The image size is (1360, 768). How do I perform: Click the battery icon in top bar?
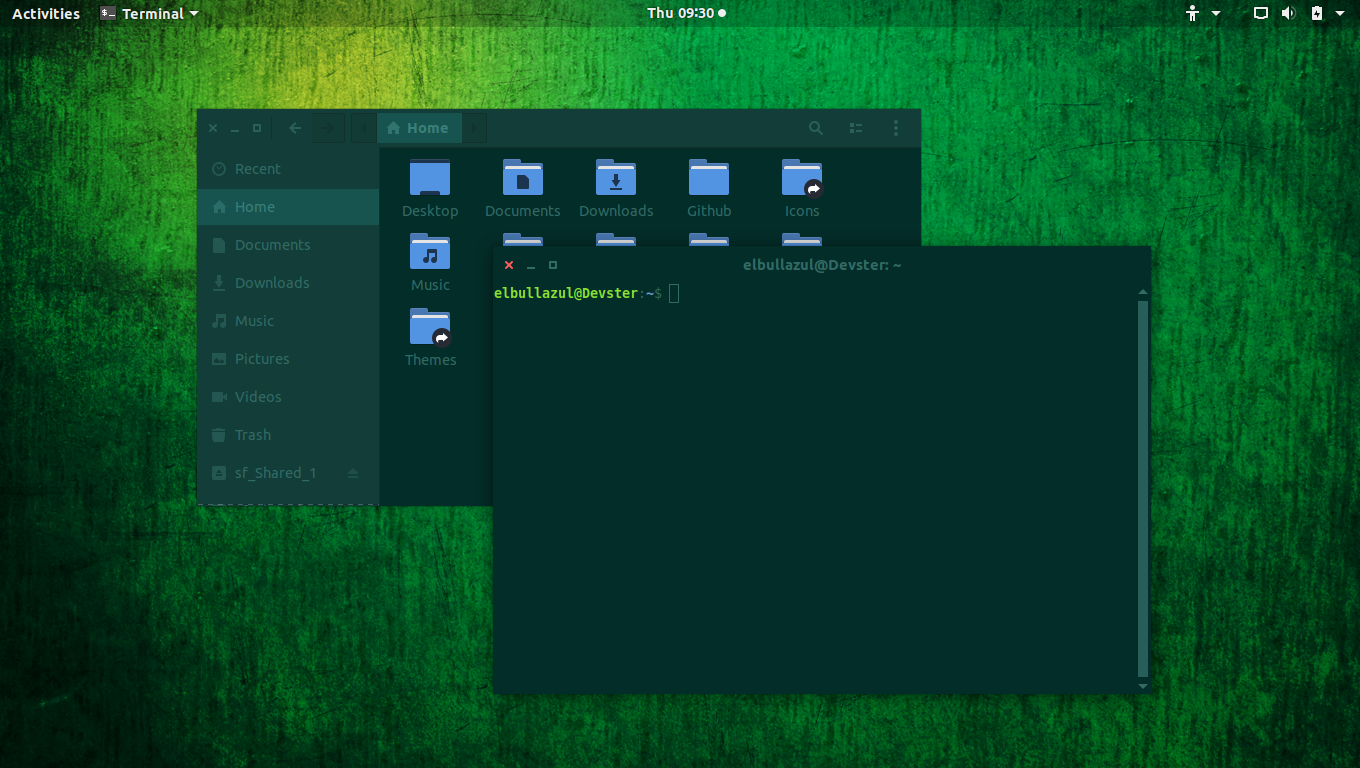pyautogui.click(x=1317, y=13)
